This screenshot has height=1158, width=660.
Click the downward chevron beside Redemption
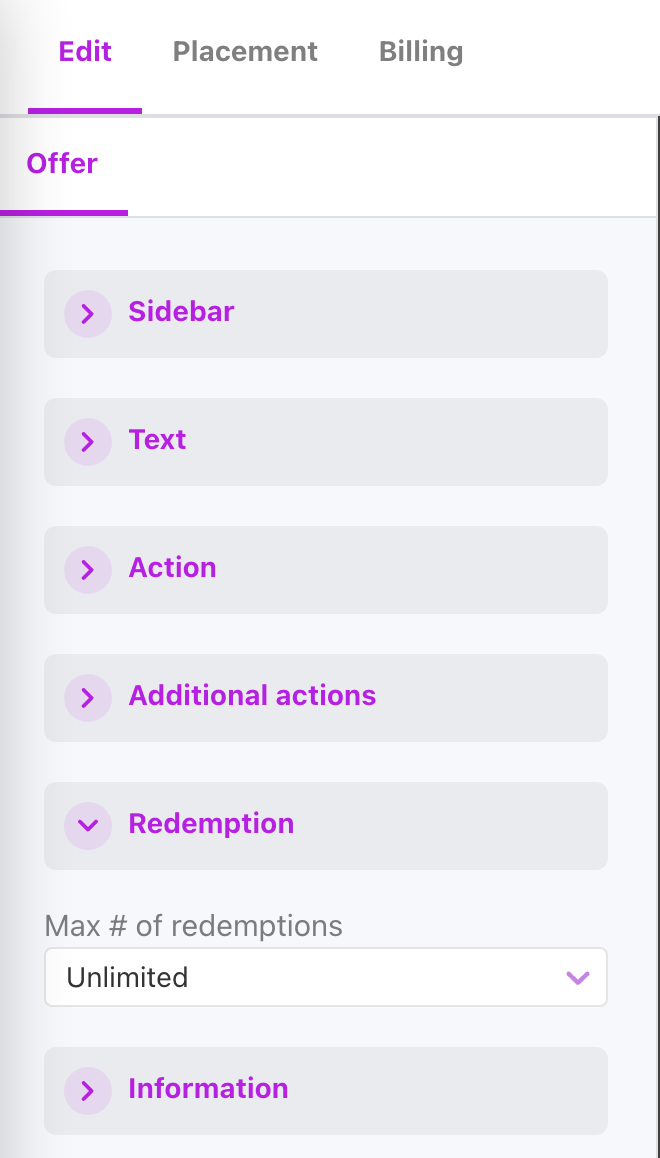88,825
